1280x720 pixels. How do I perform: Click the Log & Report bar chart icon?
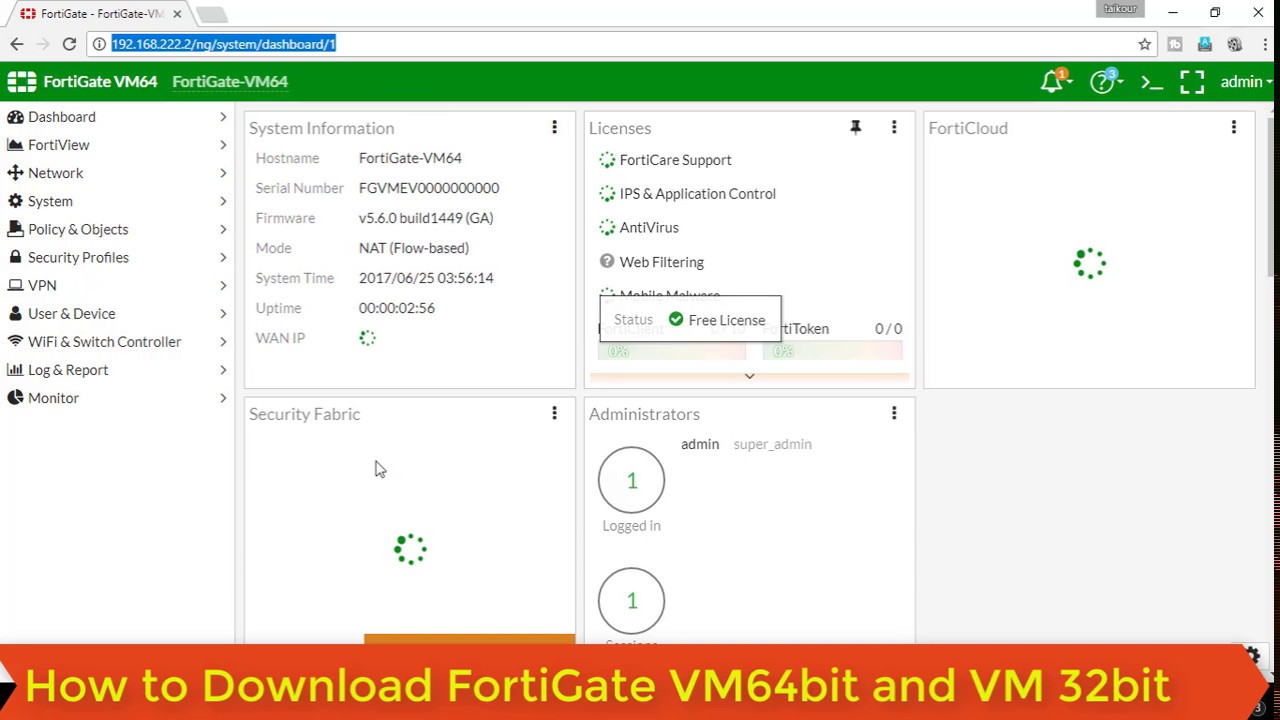(x=15, y=370)
